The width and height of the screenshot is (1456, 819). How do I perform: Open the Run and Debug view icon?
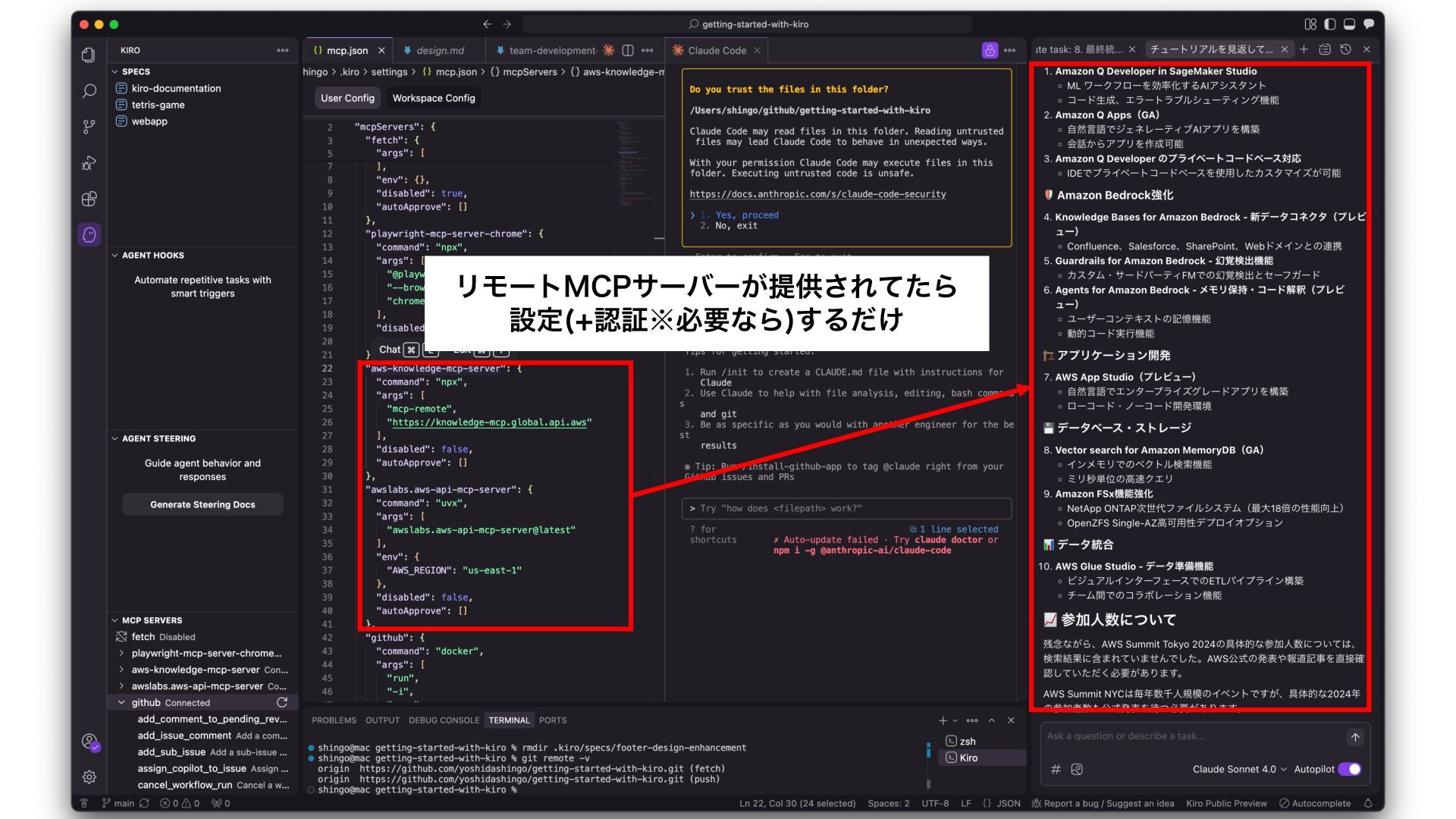point(89,163)
